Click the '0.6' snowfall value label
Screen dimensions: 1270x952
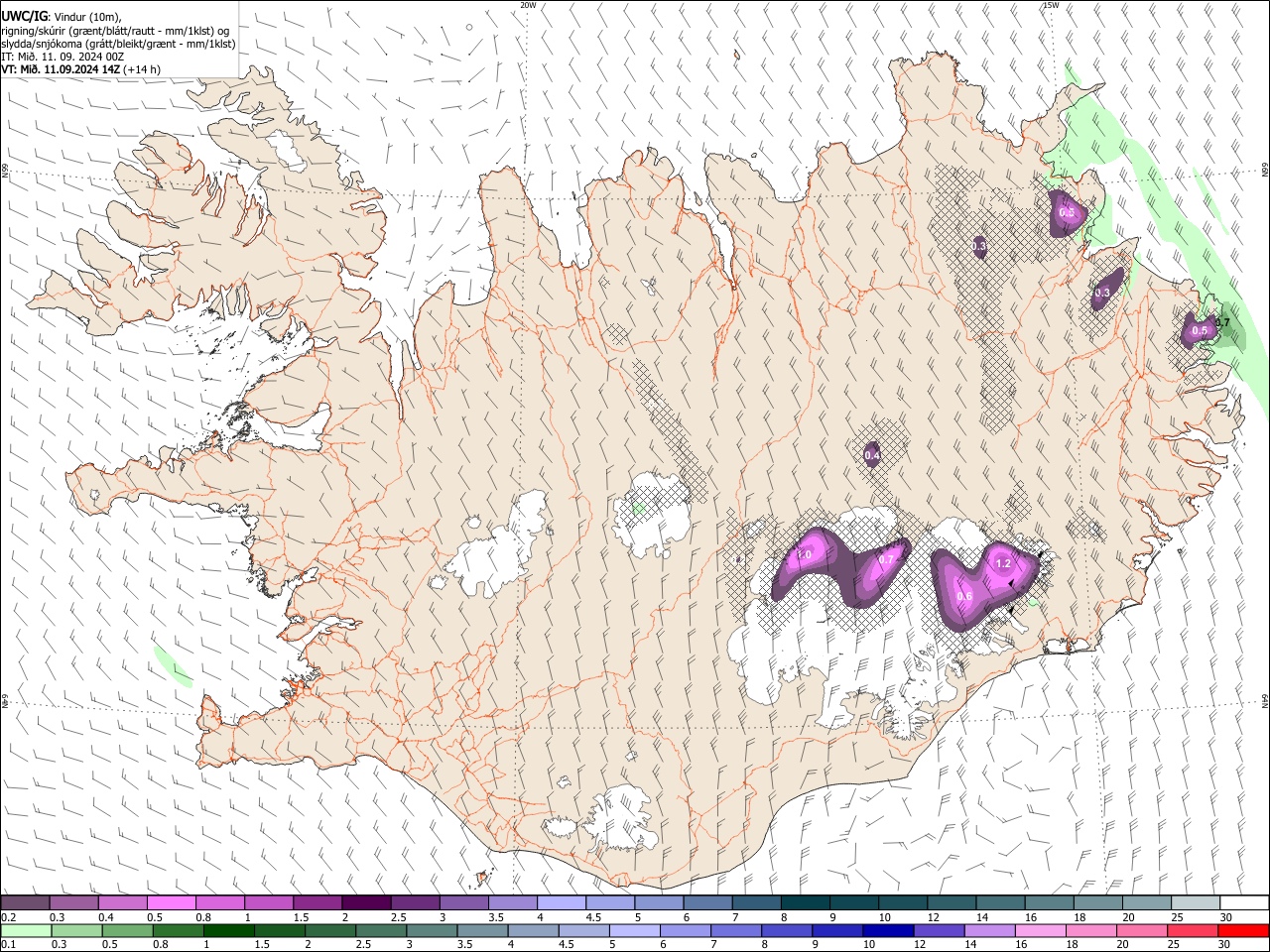[964, 595]
